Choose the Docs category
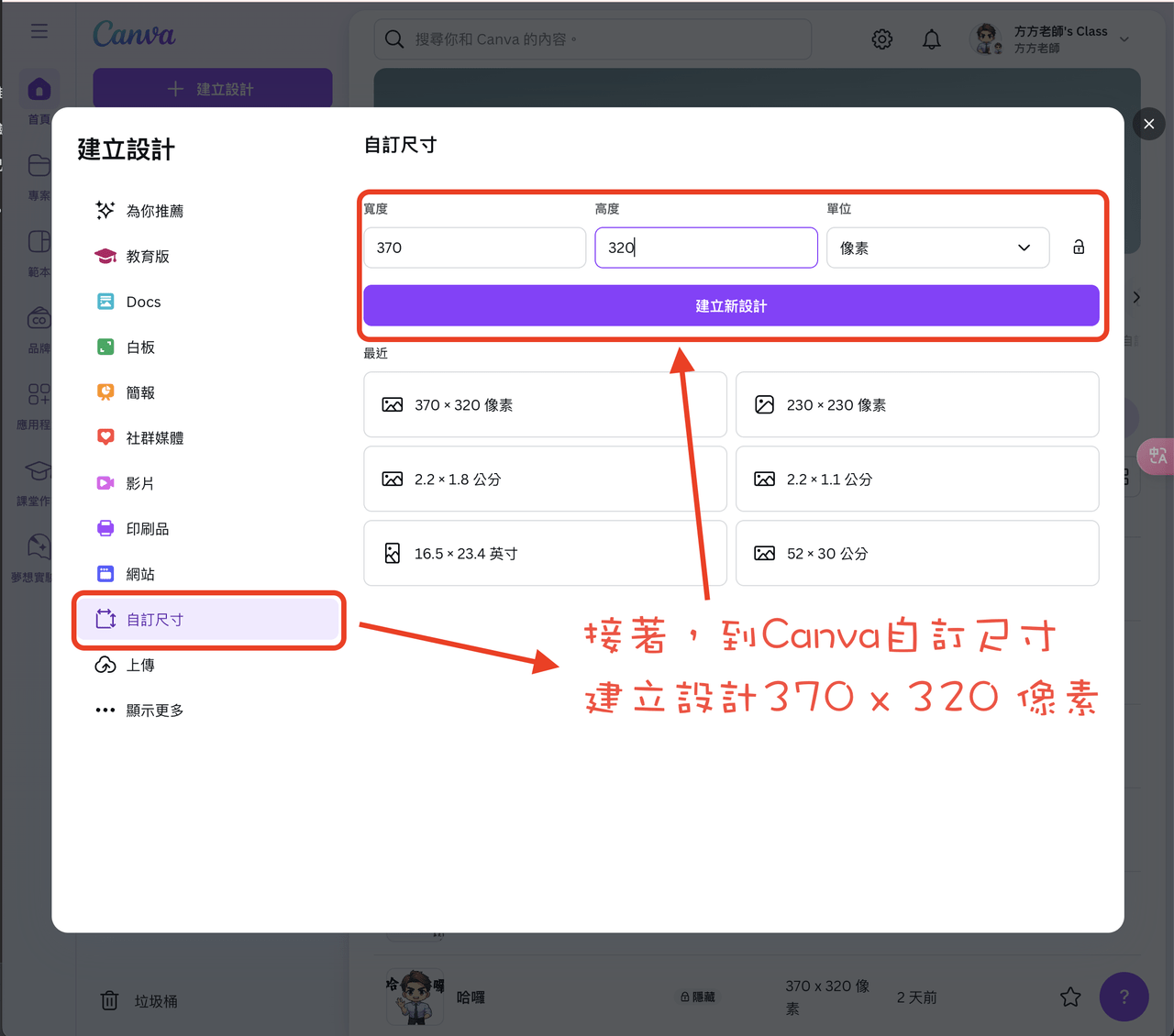 pyautogui.click(x=206, y=302)
